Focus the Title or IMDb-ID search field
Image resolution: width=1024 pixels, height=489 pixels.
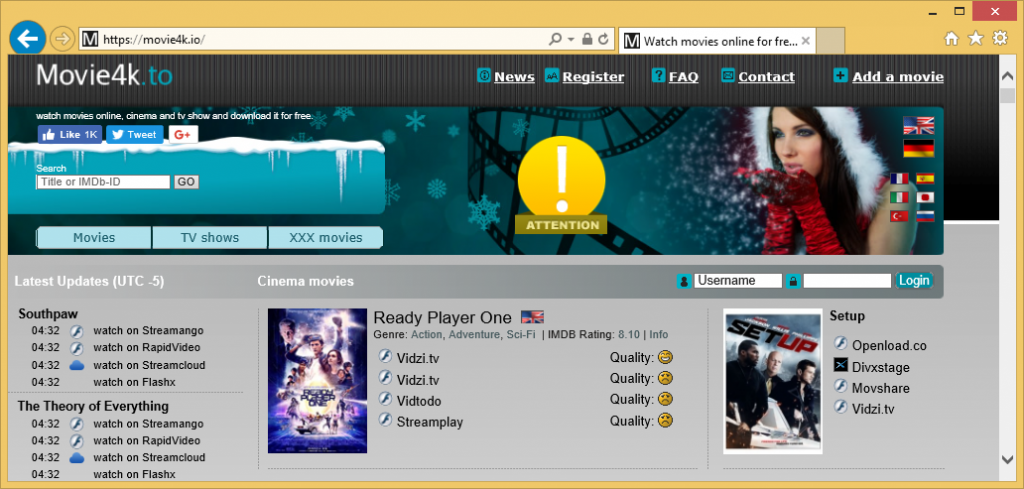pyautogui.click(x=103, y=182)
